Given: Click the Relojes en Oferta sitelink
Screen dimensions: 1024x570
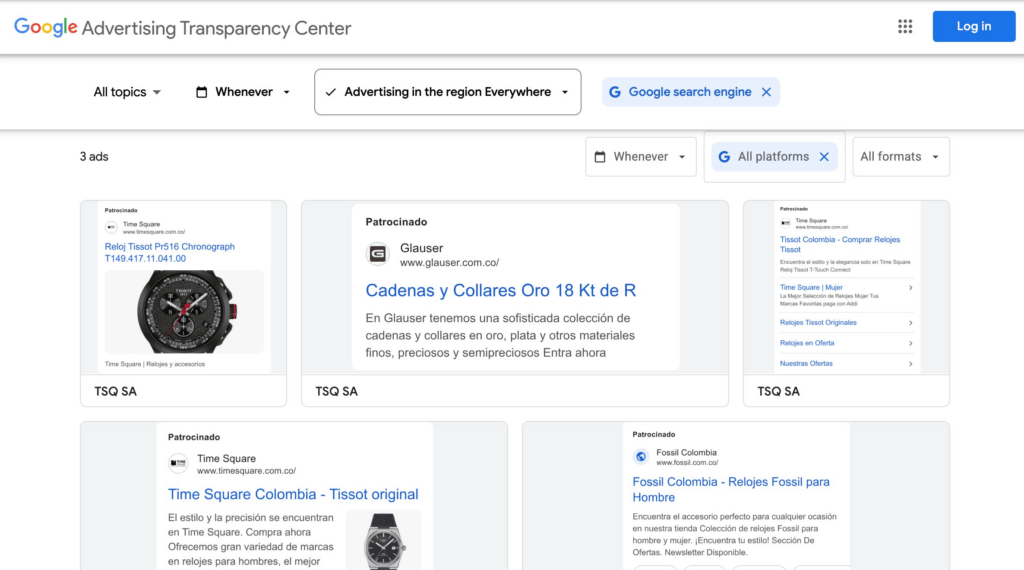Looking at the screenshot, I should click(807, 343).
